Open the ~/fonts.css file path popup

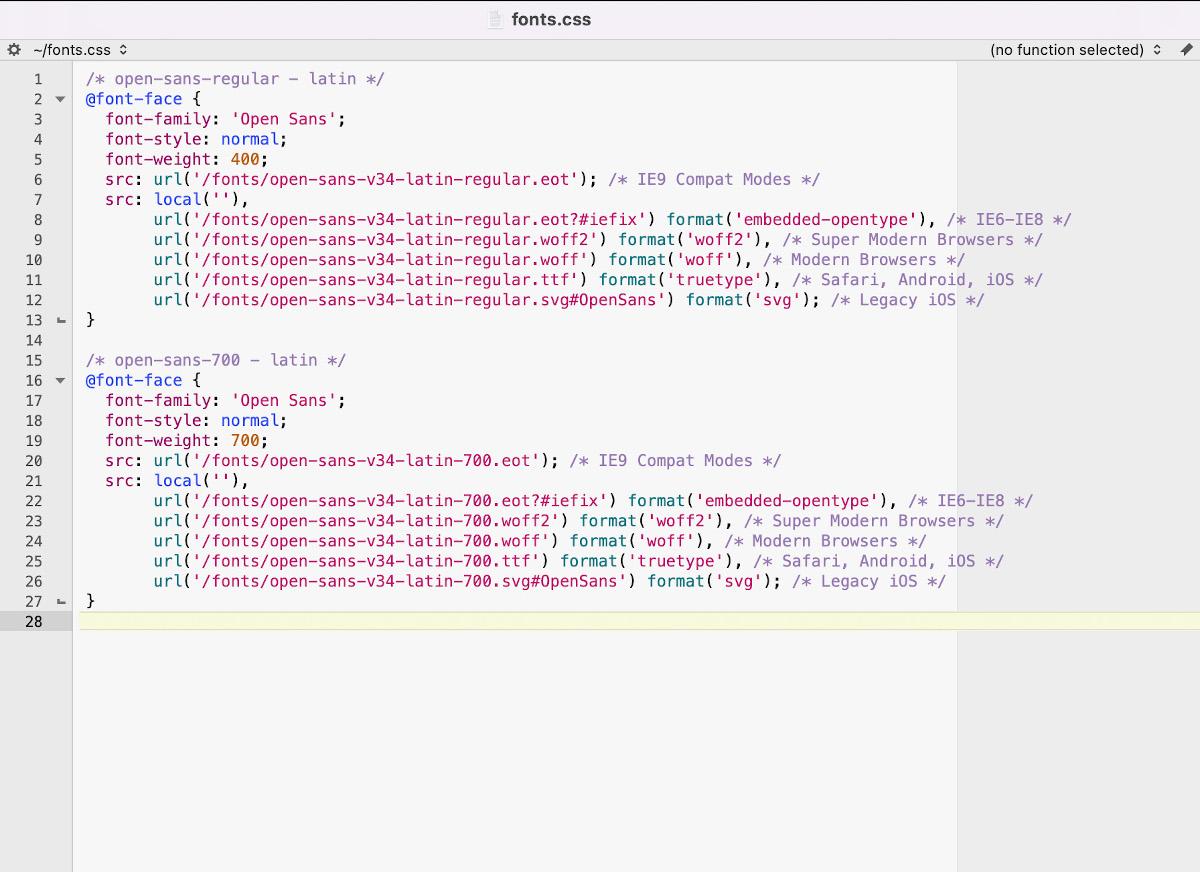(x=80, y=49)
